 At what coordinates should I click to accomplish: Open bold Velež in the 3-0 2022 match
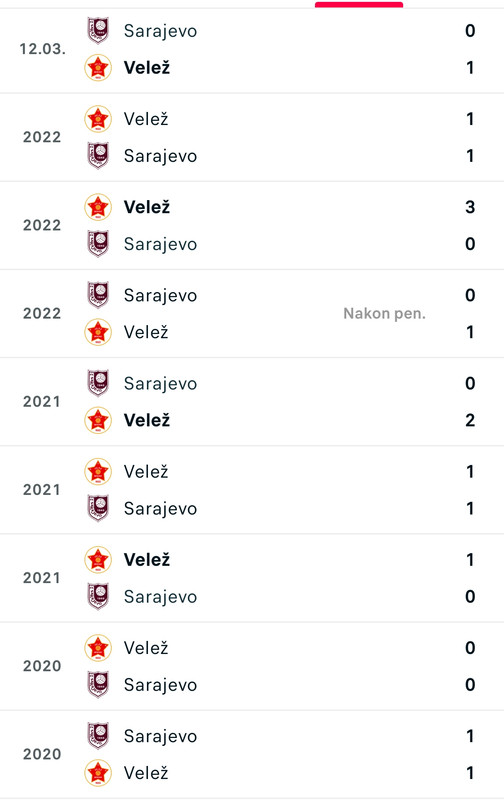[147, 207]
